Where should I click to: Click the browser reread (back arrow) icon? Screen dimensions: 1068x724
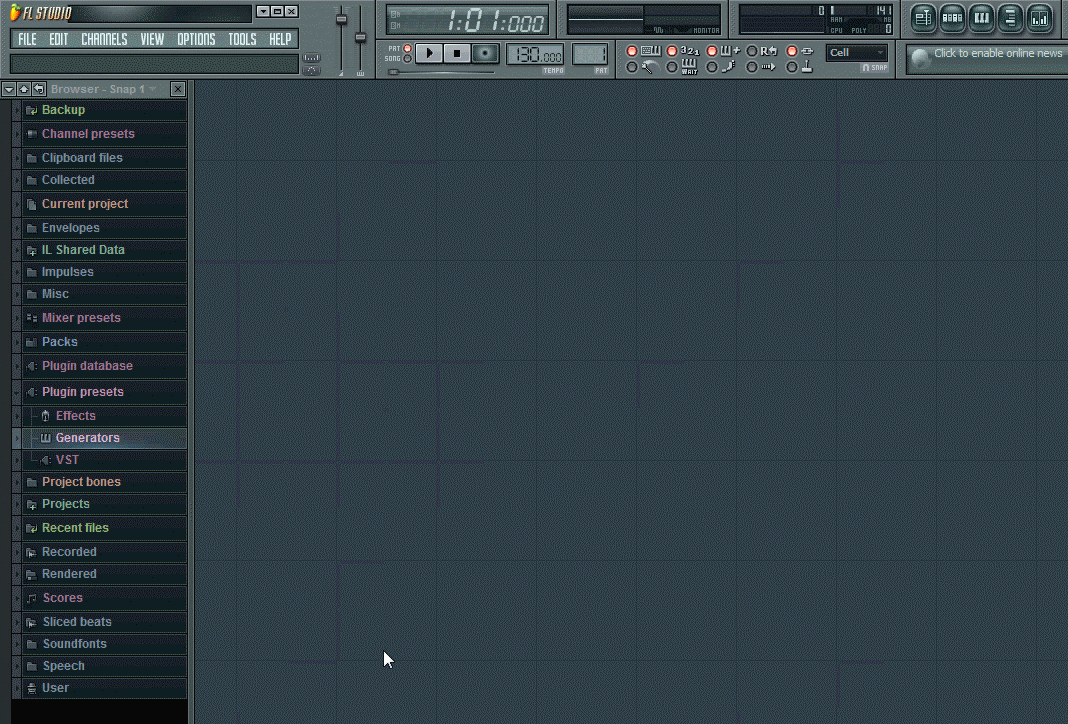point(39,89)
